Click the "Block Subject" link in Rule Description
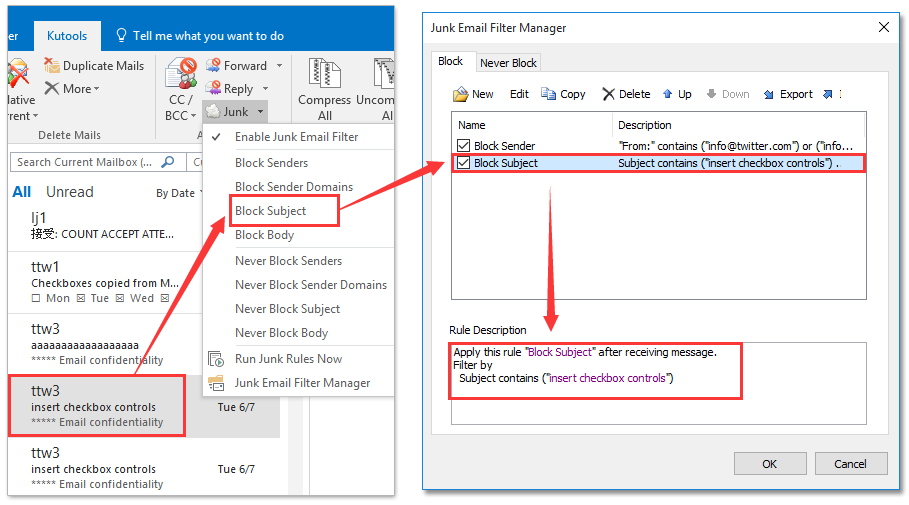Image resolution: width=909 pixels, height=505 pixels. tap(559, 352)
